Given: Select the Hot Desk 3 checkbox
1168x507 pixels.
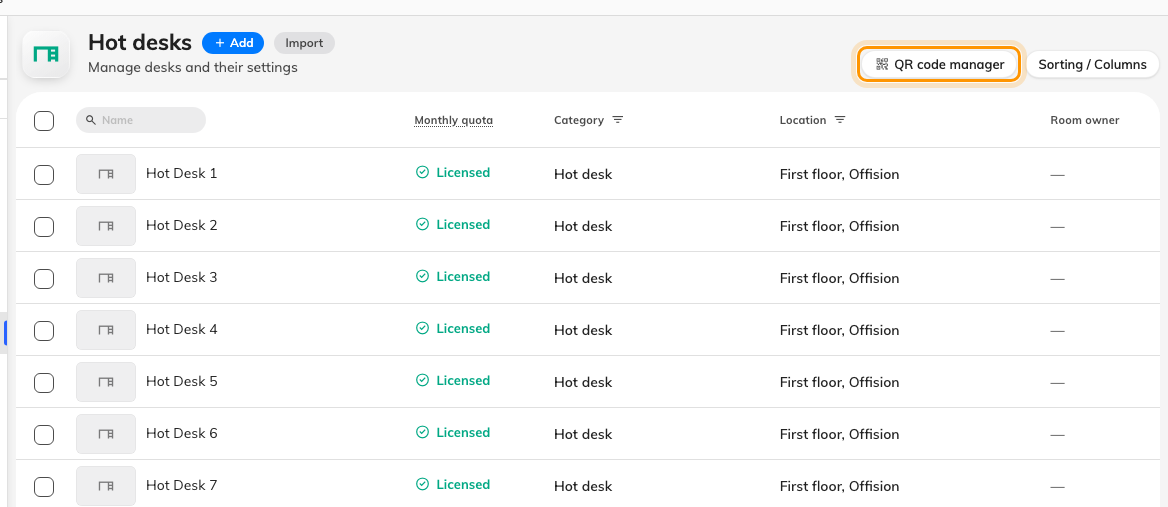Looking at the screenshot, I should point(44,279).
